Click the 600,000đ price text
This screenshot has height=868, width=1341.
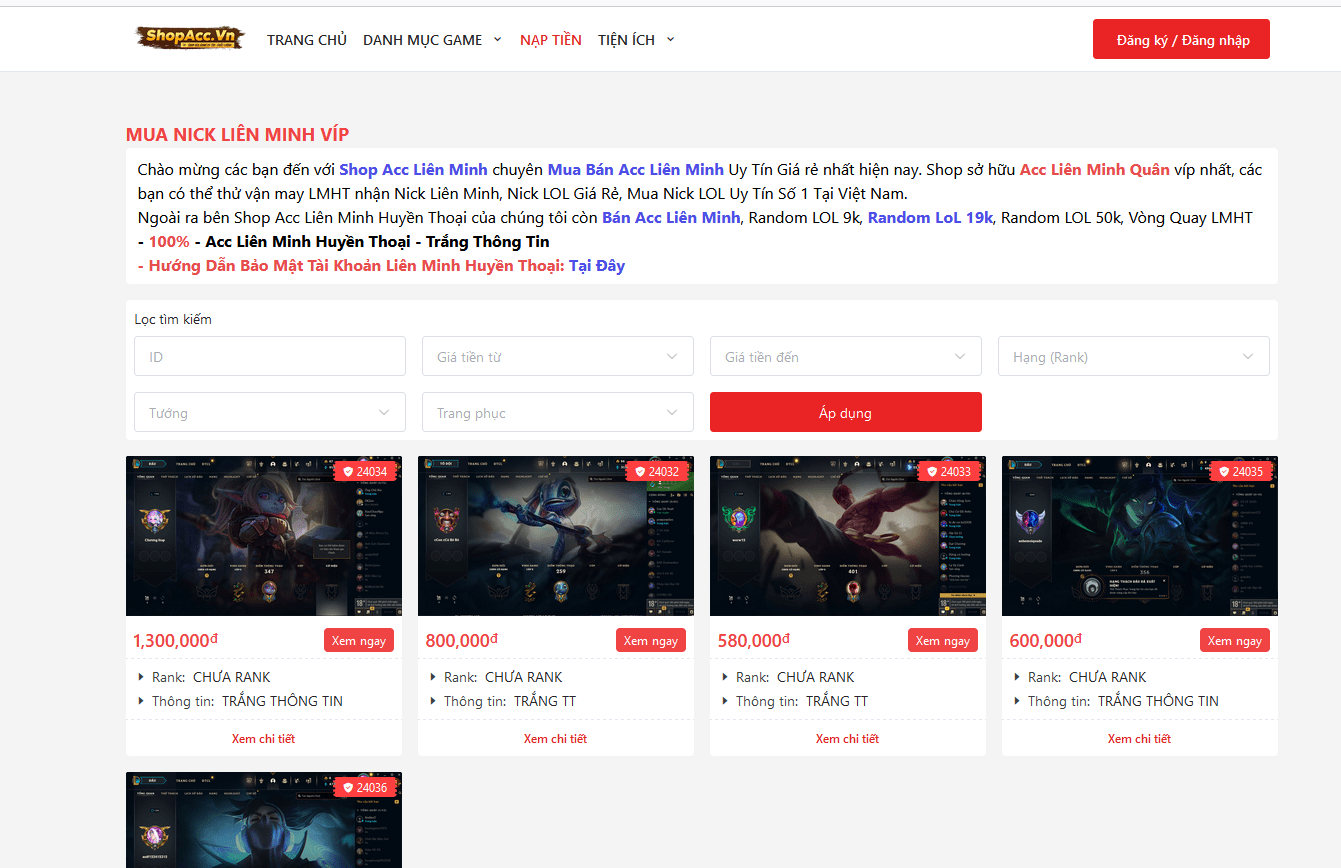click(x=1045, y=641)
